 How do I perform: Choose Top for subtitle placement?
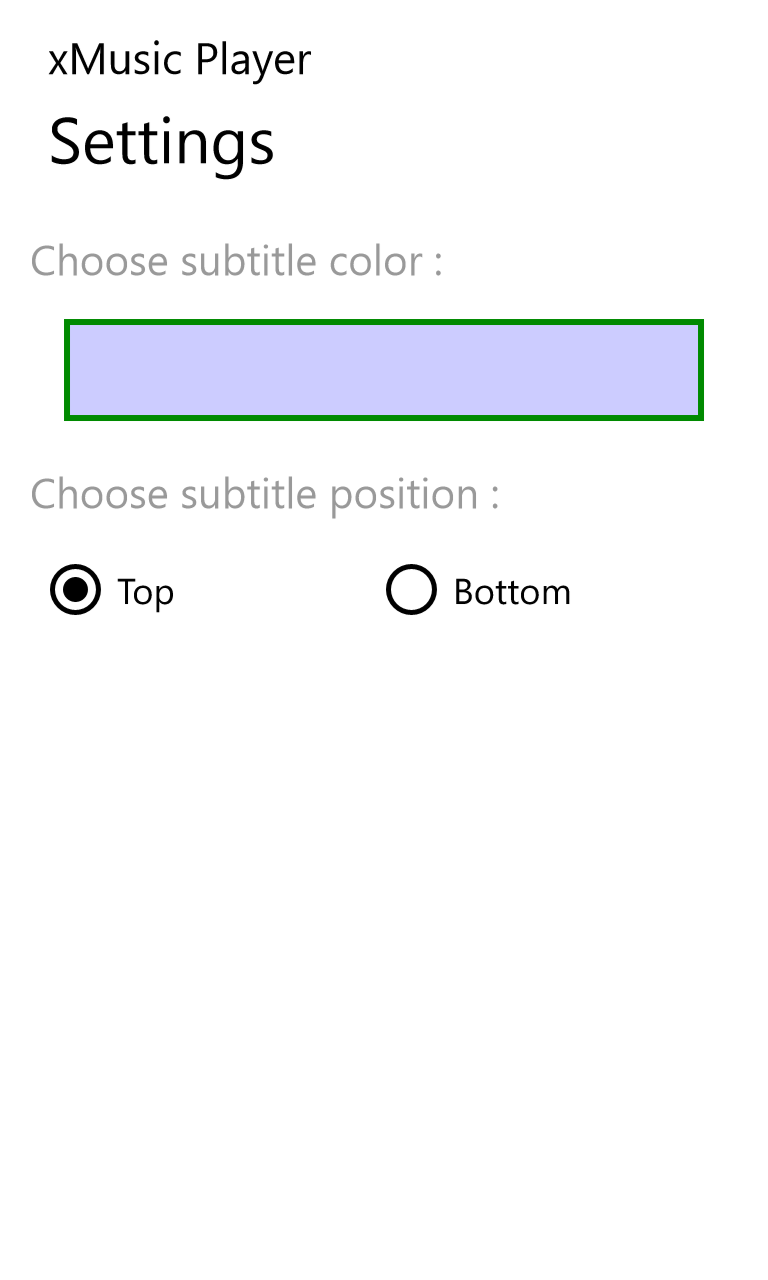pyautogui.click(x=76, y=590)
